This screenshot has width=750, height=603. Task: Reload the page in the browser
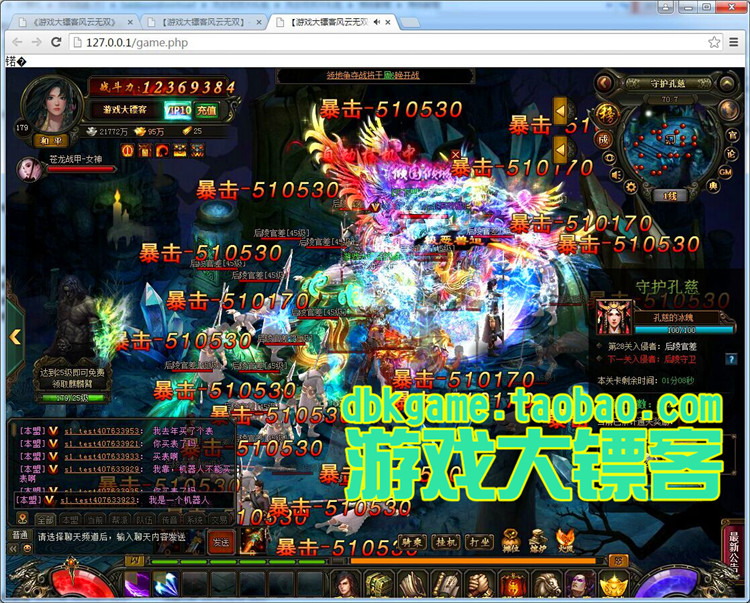[56, 42]
